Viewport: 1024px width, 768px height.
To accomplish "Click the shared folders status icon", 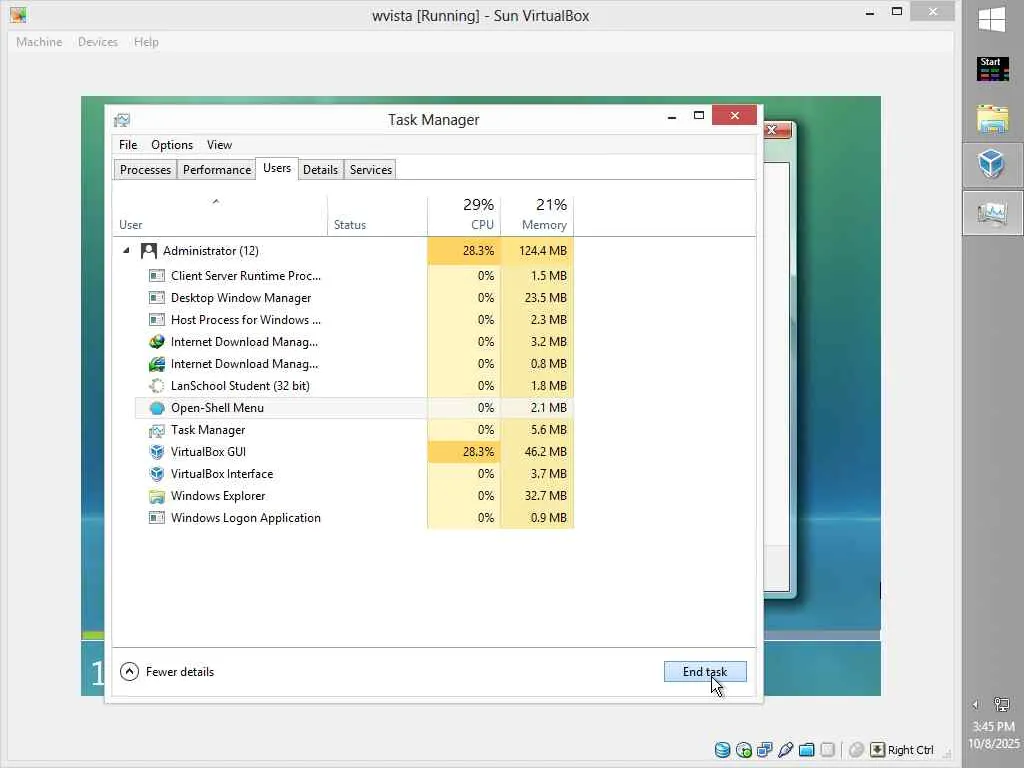I will tap(807, 750).
